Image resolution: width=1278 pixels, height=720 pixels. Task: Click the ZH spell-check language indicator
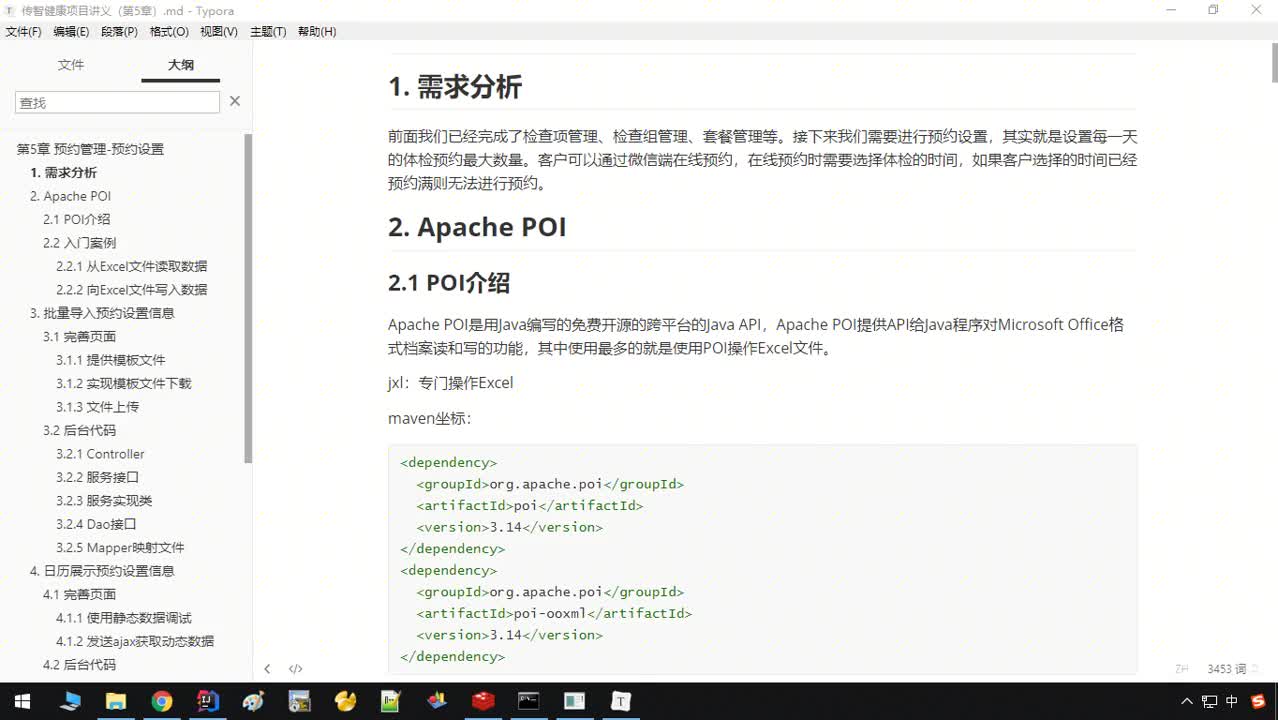1182,669
